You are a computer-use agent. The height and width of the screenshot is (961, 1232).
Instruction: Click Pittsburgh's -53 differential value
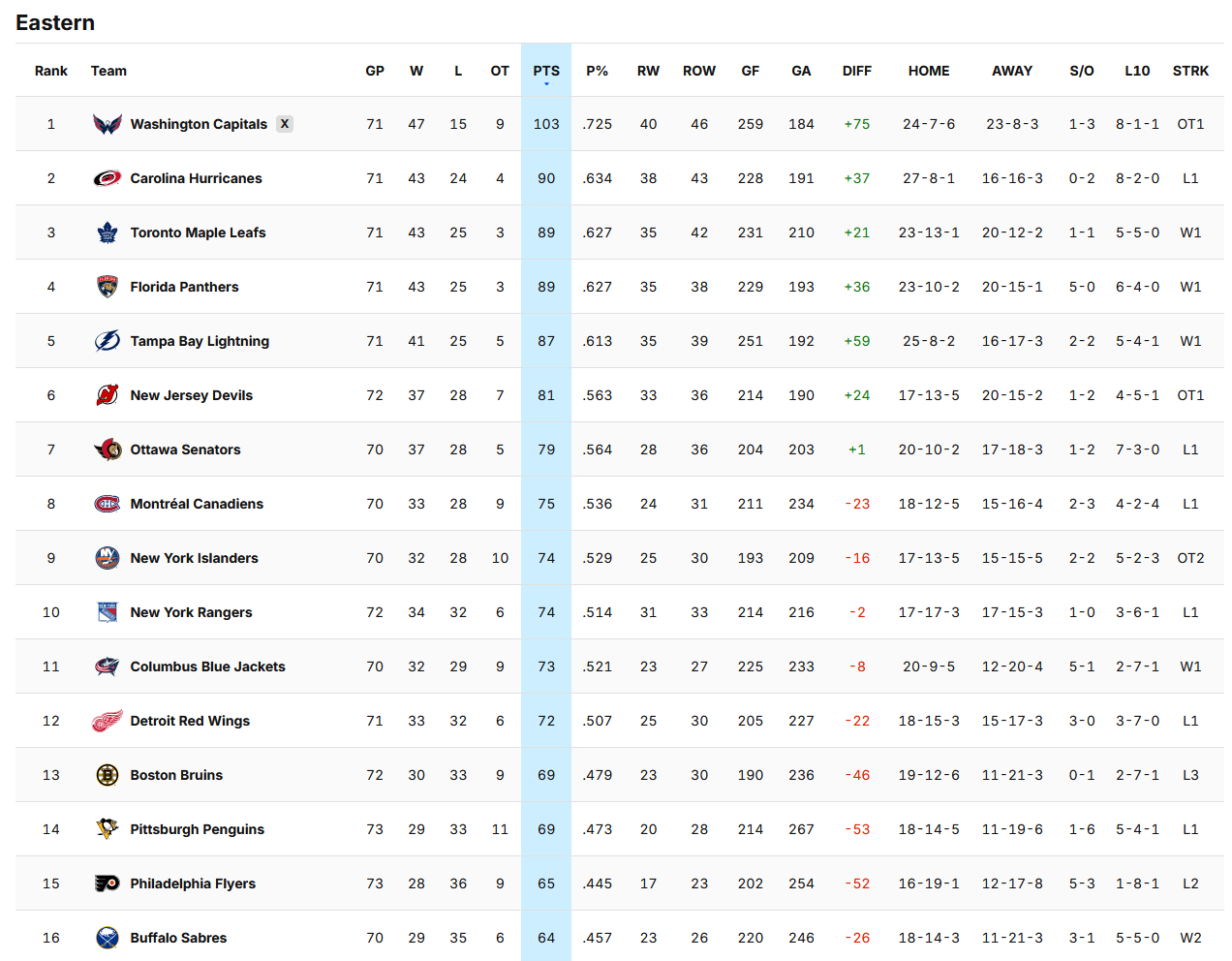coord(857,829)
